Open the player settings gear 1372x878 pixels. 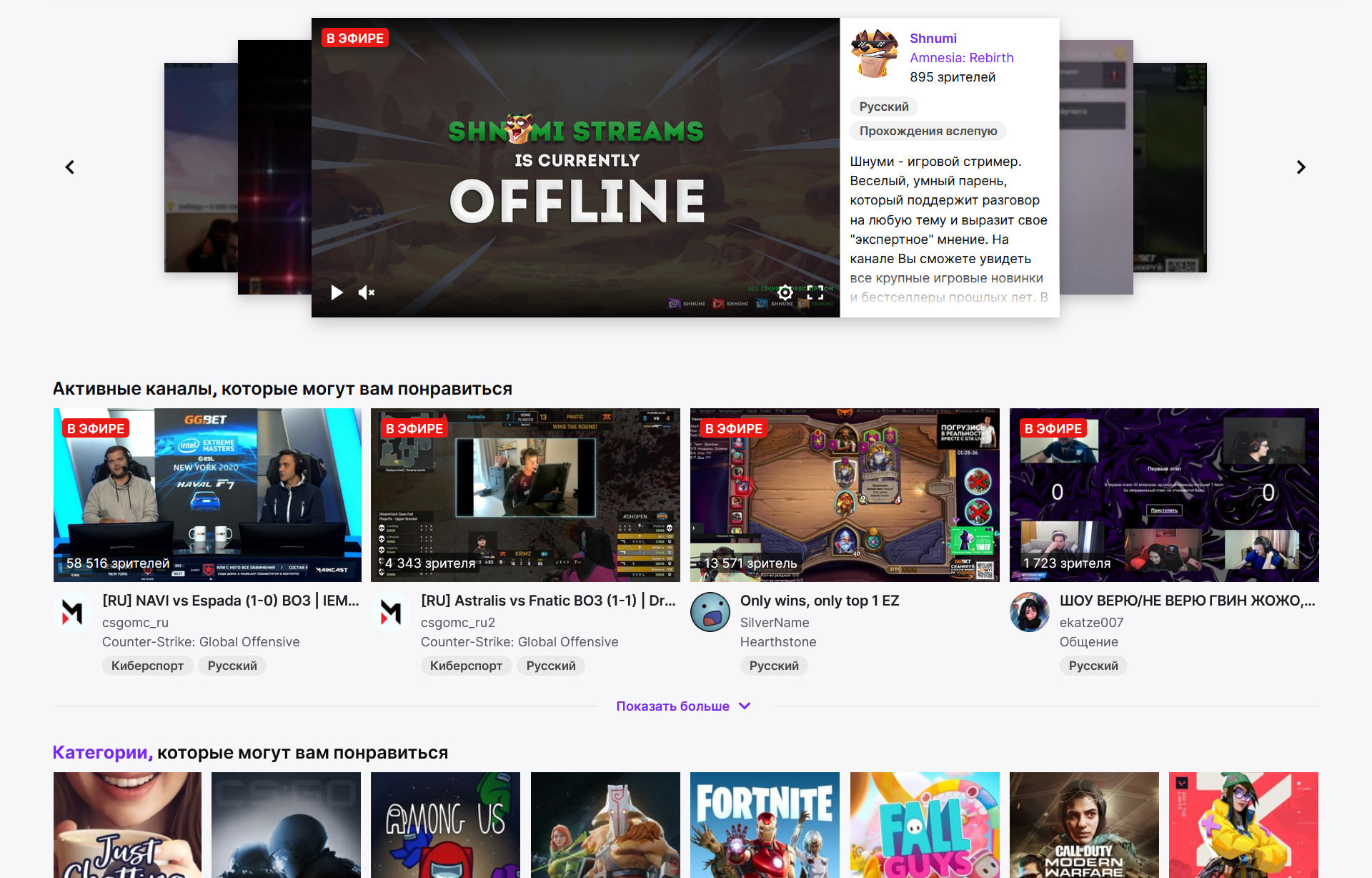[785, 292]
